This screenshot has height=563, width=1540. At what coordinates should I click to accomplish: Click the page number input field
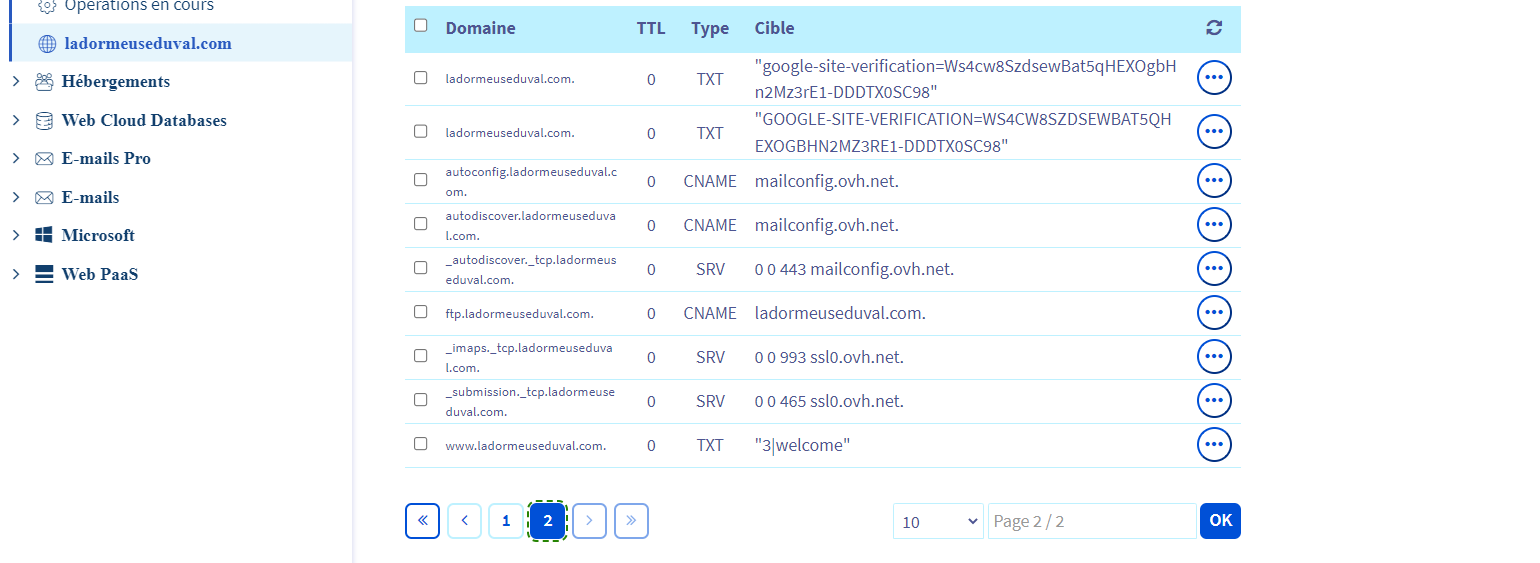1091,522
